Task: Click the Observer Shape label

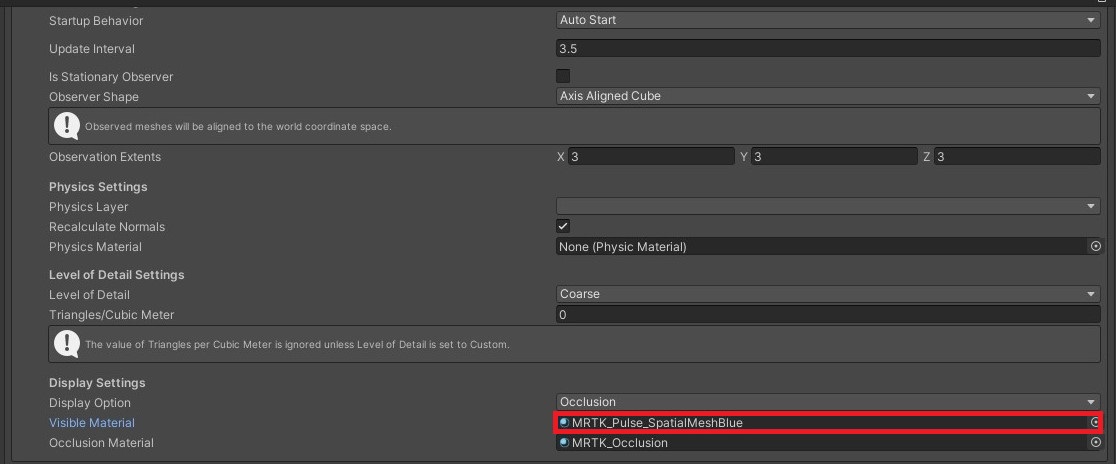Action: tap(94, 96)
